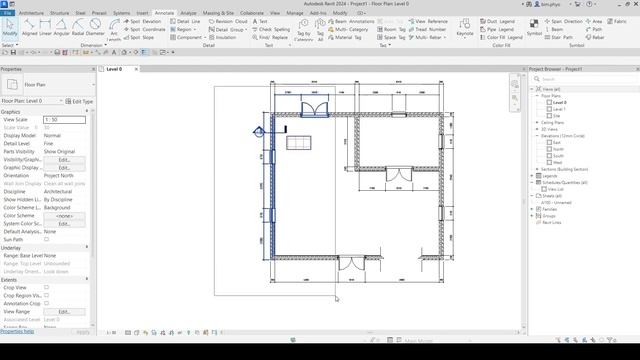
Task: Start the Detail Line tool
Action: pyautogui.click(x=185, y=21)
